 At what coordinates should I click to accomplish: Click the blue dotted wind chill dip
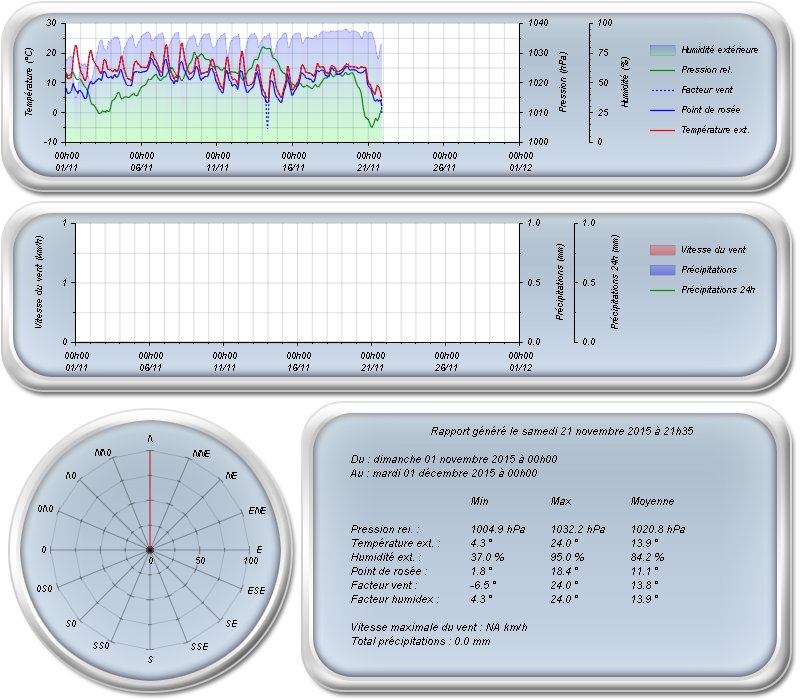[x=267, y=115]
